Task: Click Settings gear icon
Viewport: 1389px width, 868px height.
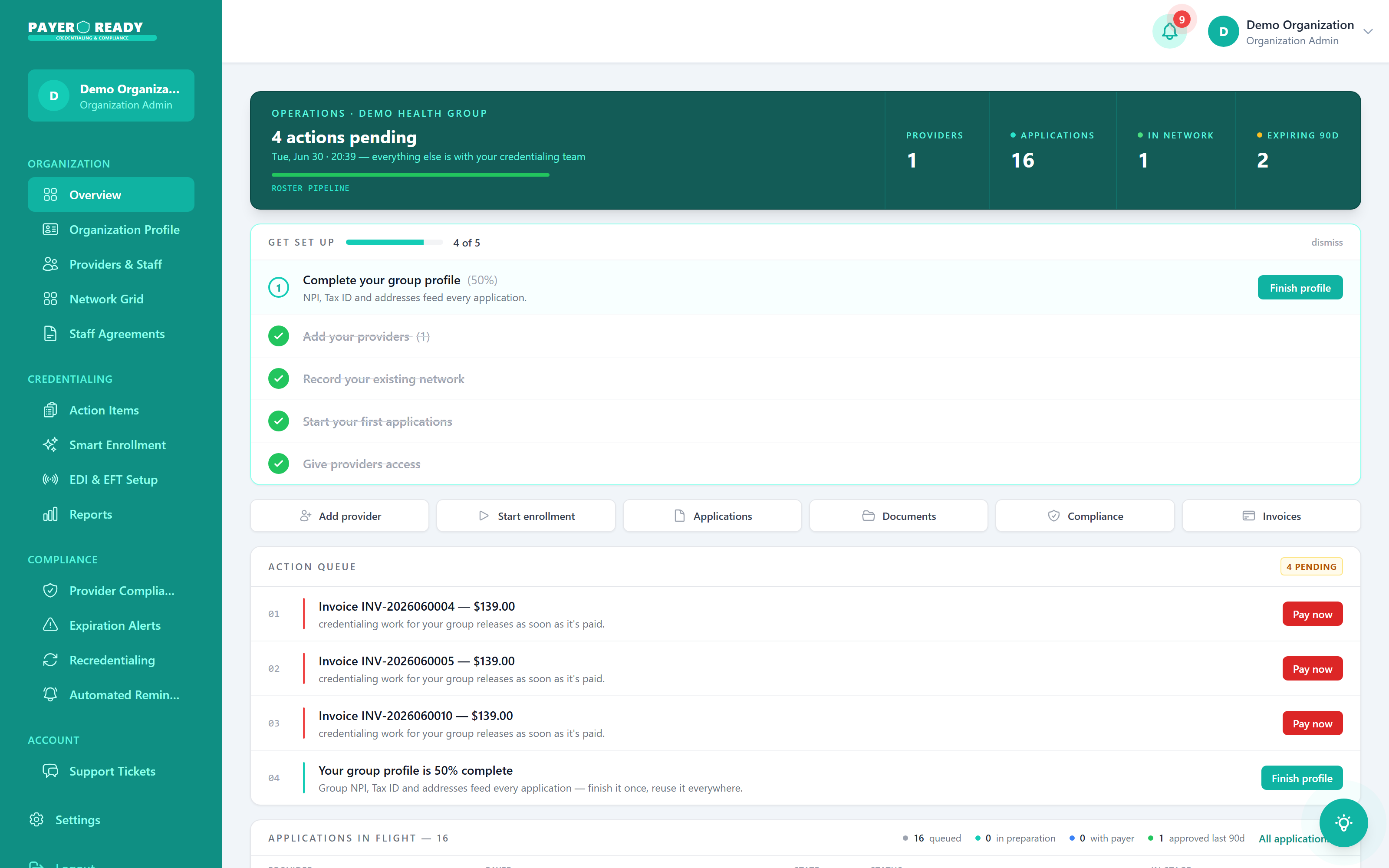Action: tap(36, 819)
